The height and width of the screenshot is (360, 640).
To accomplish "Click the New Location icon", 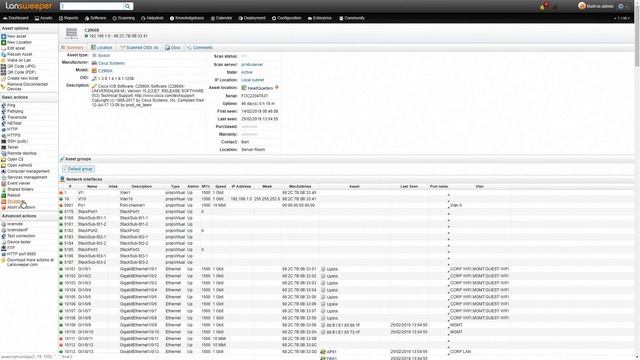I will (x=3, y=42).
